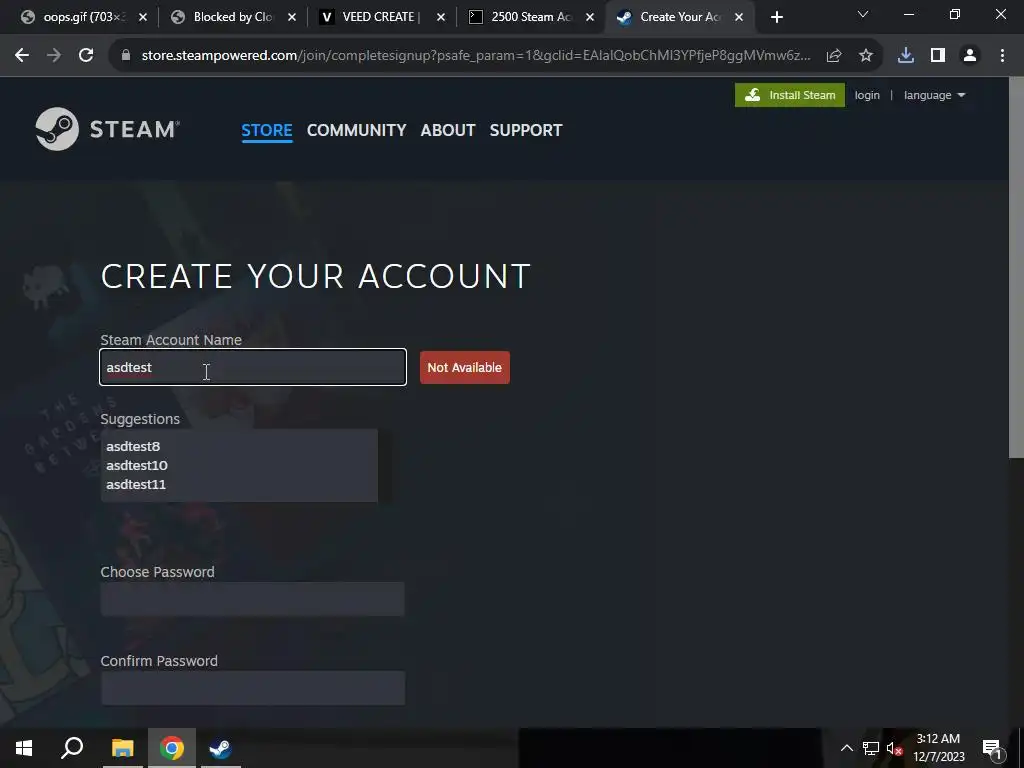The height and width of the screenshot is (768, 1024).
Task: Click the taskbar clock and date
Action: 938,748
